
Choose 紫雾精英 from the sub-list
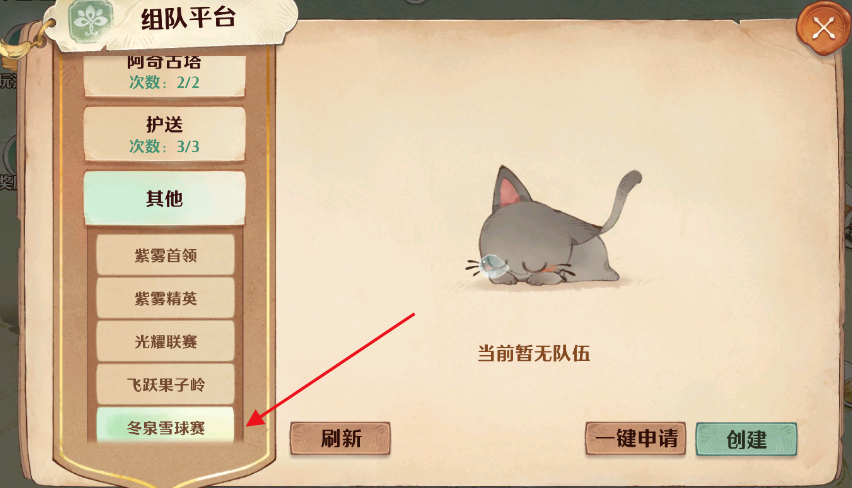pyautogui.click(x=166, y=298)
